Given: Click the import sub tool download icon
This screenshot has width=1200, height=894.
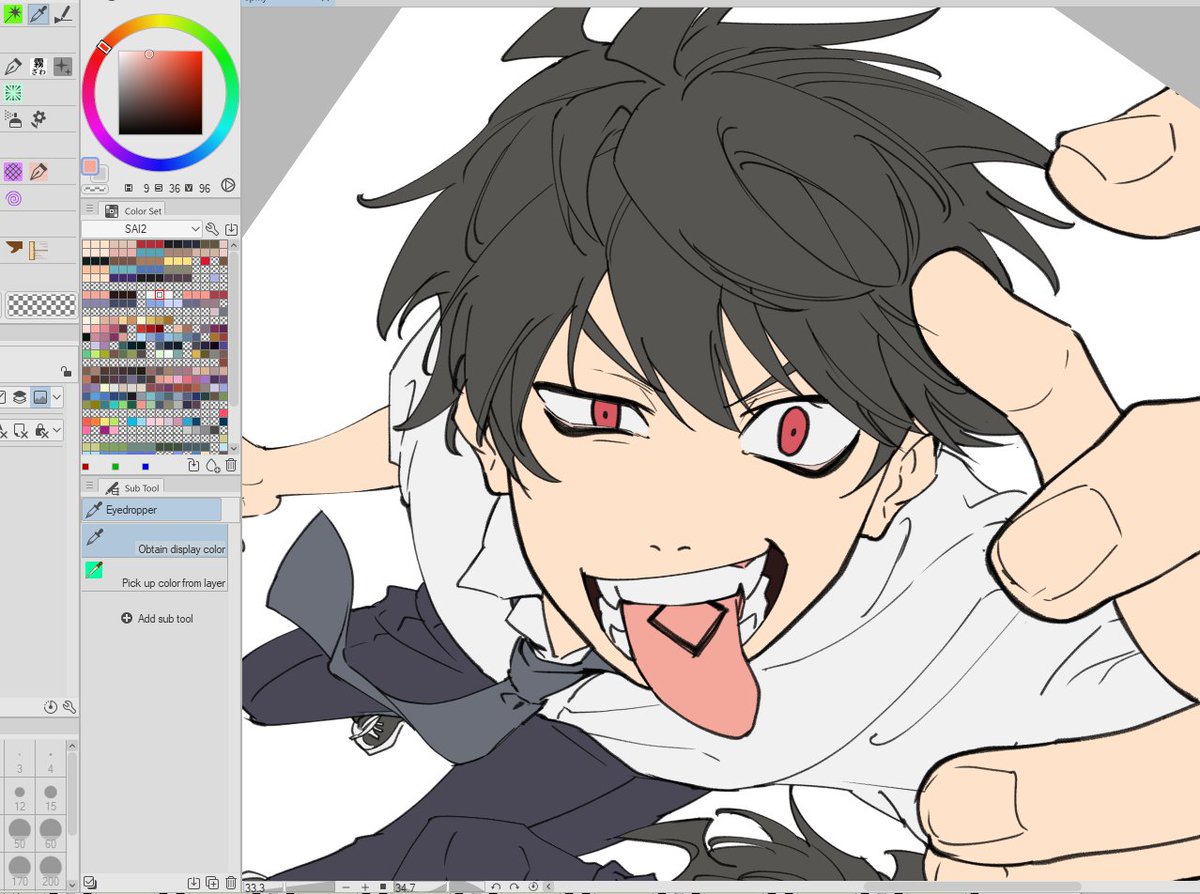Looking at the screenshot, I should pos(194,883).
